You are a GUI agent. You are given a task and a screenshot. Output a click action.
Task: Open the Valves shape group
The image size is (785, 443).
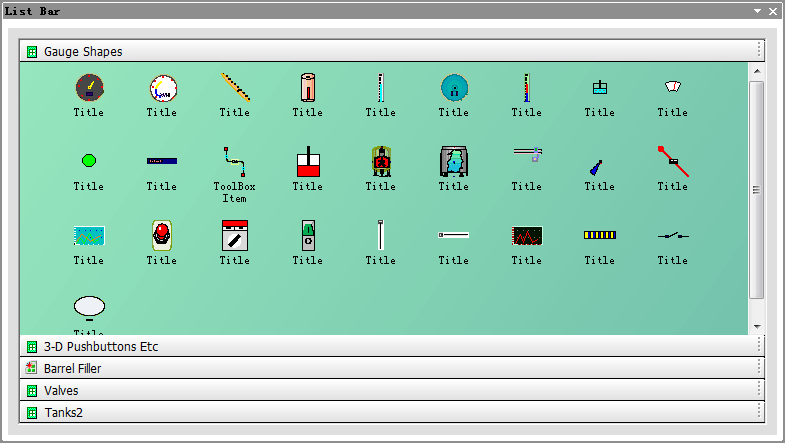point(60,391)
